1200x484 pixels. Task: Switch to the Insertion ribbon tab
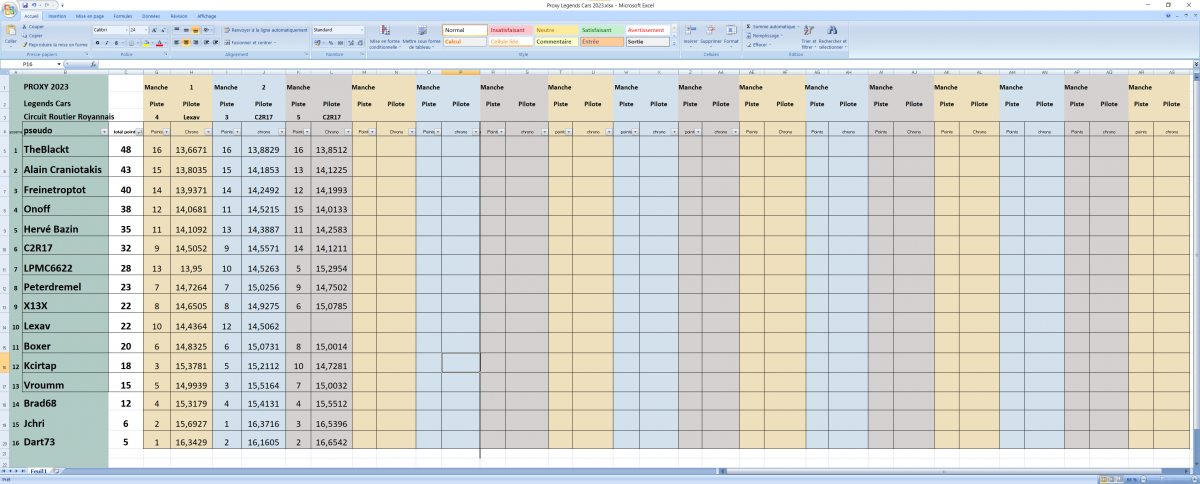(57, 16)
